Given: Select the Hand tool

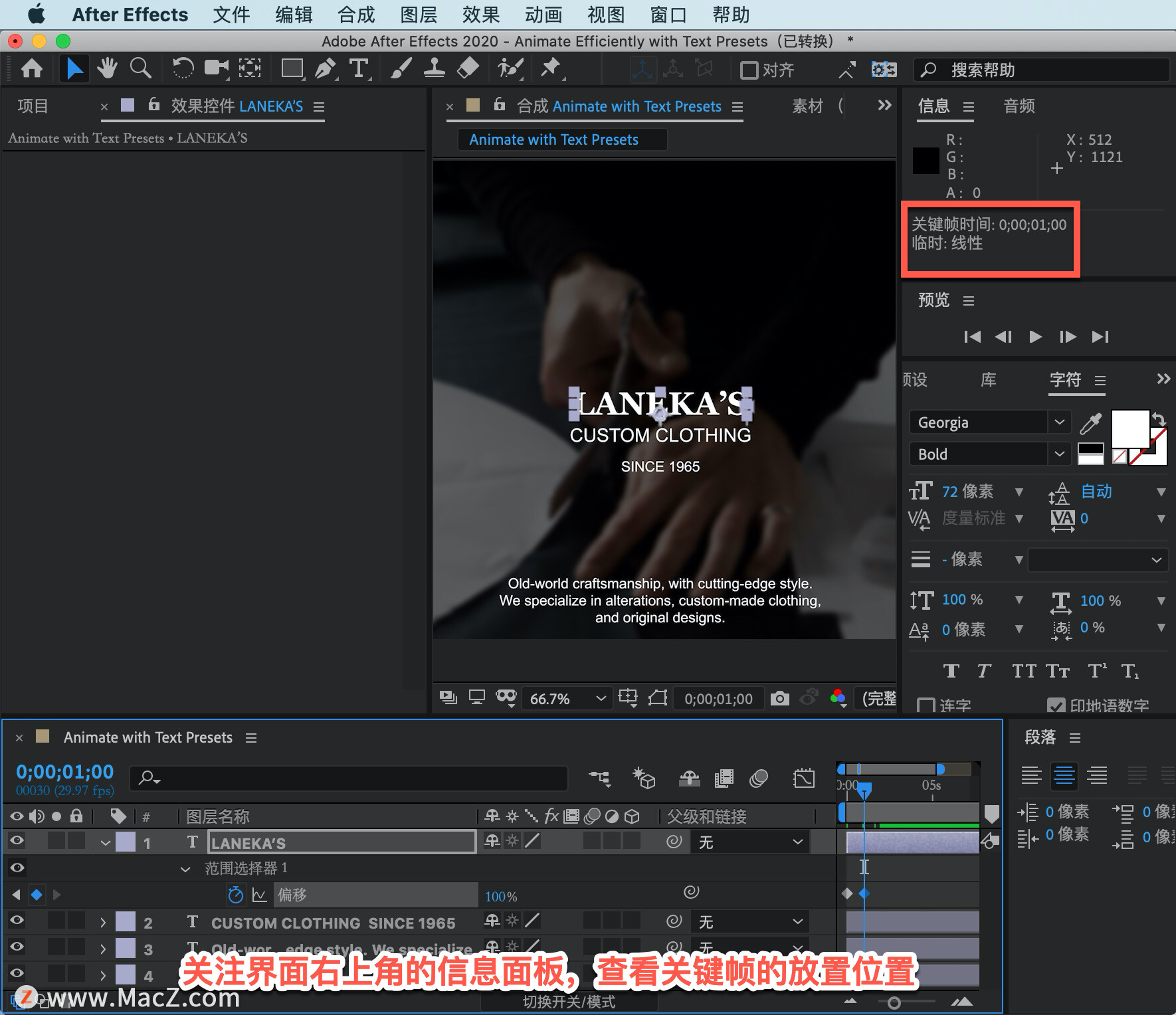Looking at the screenshot, I should (107, 68).
